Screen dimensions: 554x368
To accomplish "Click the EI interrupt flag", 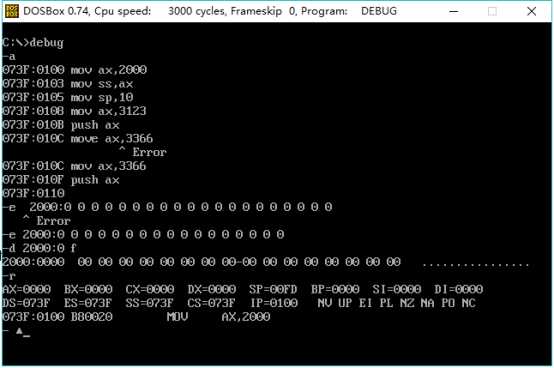I will 366,303.
